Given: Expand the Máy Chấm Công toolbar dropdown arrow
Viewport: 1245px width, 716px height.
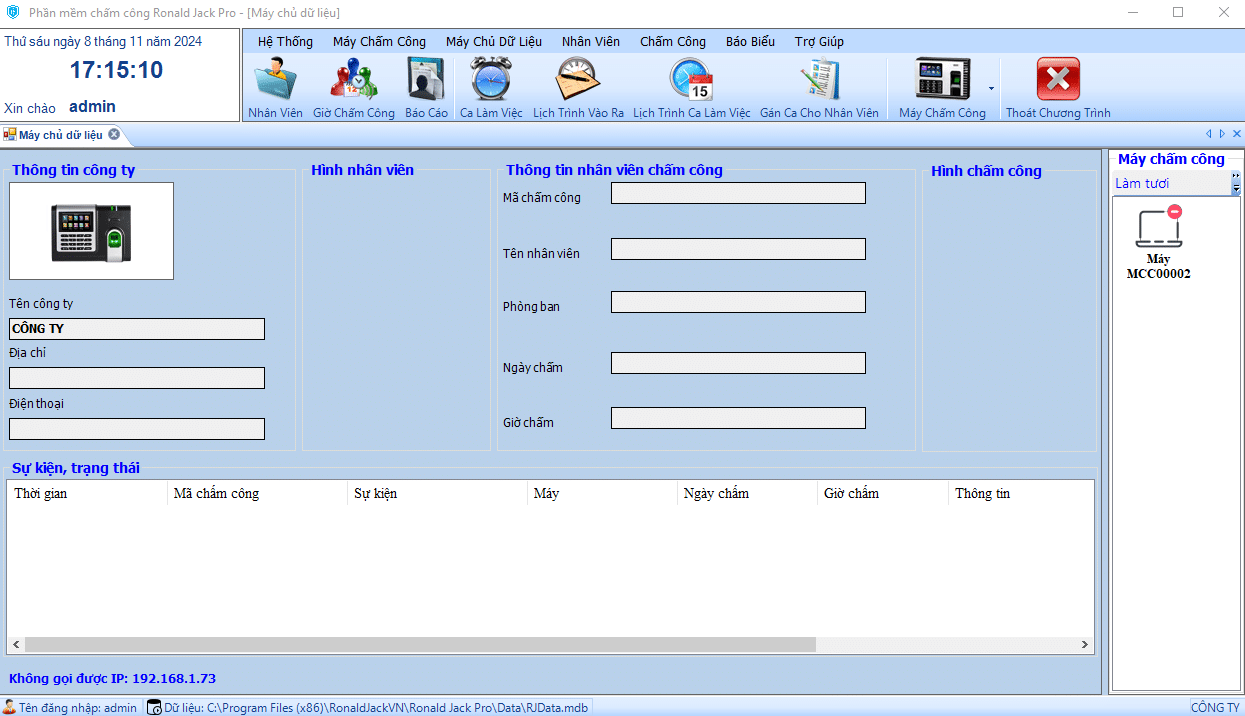Looking at the screenshot, I should click(x=991, y=88).
